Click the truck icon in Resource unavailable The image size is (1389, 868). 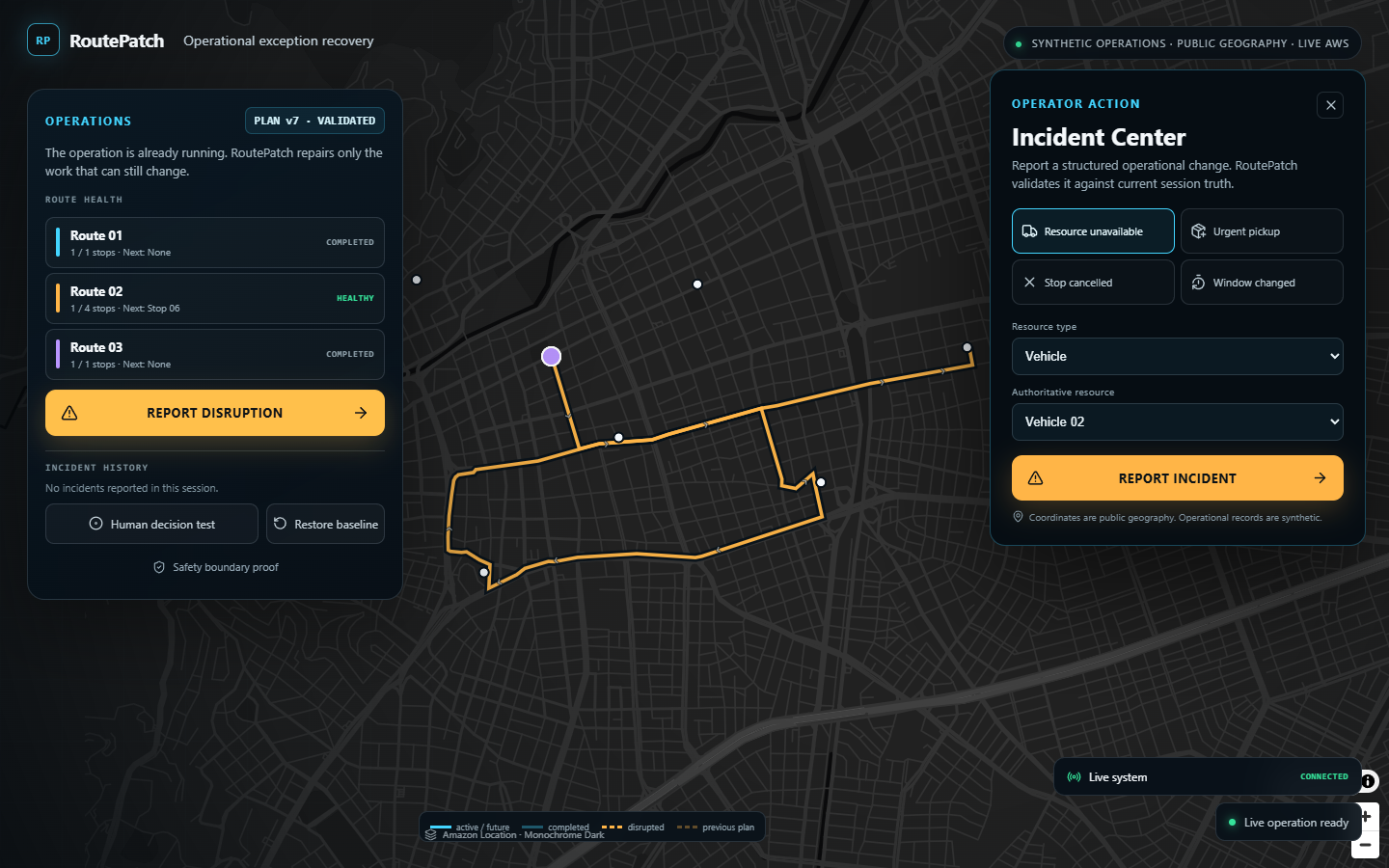(x=1029, y=231)
